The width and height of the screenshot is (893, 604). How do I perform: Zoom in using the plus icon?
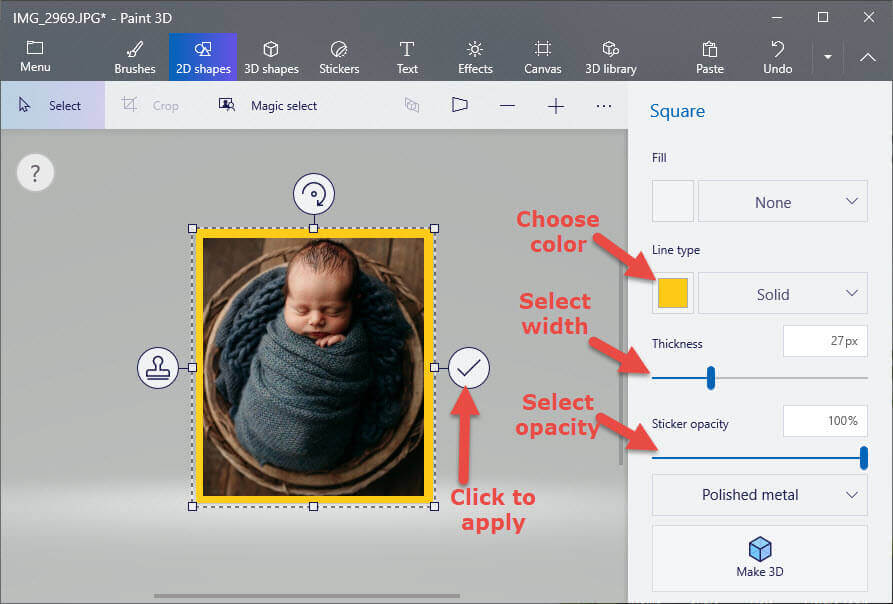click(555, 105)
